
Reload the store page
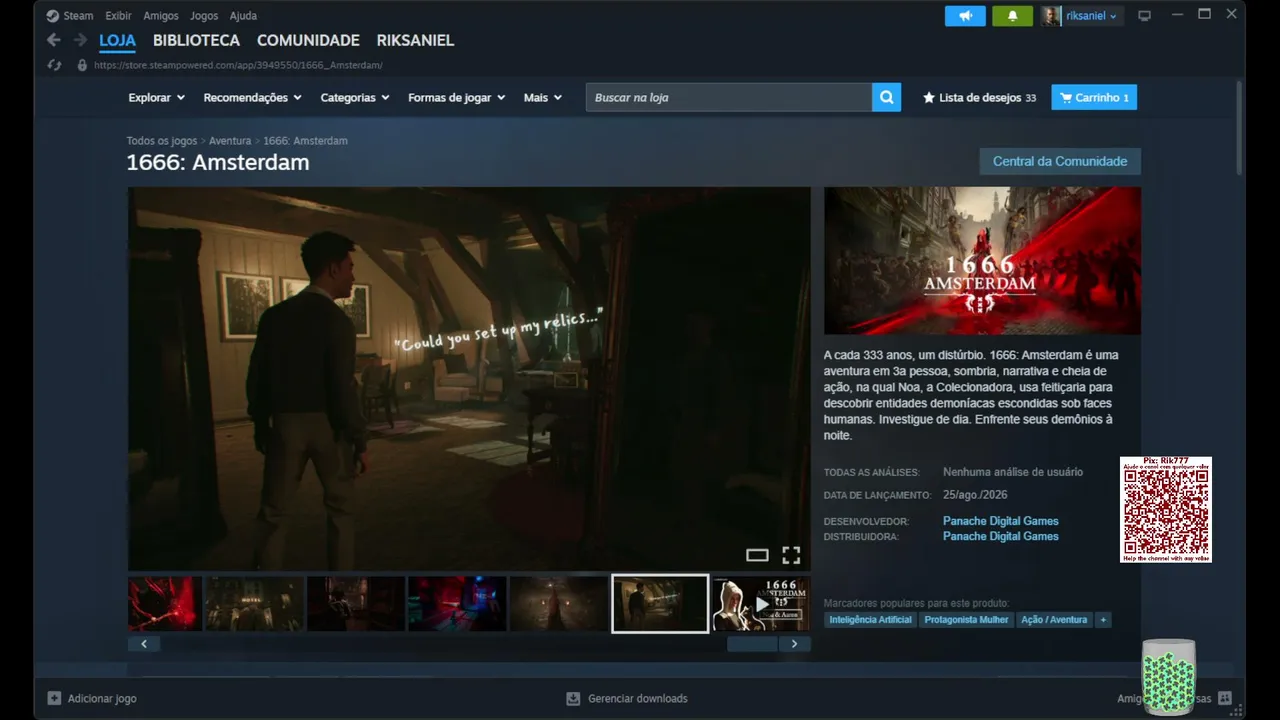tap(55, 65)
